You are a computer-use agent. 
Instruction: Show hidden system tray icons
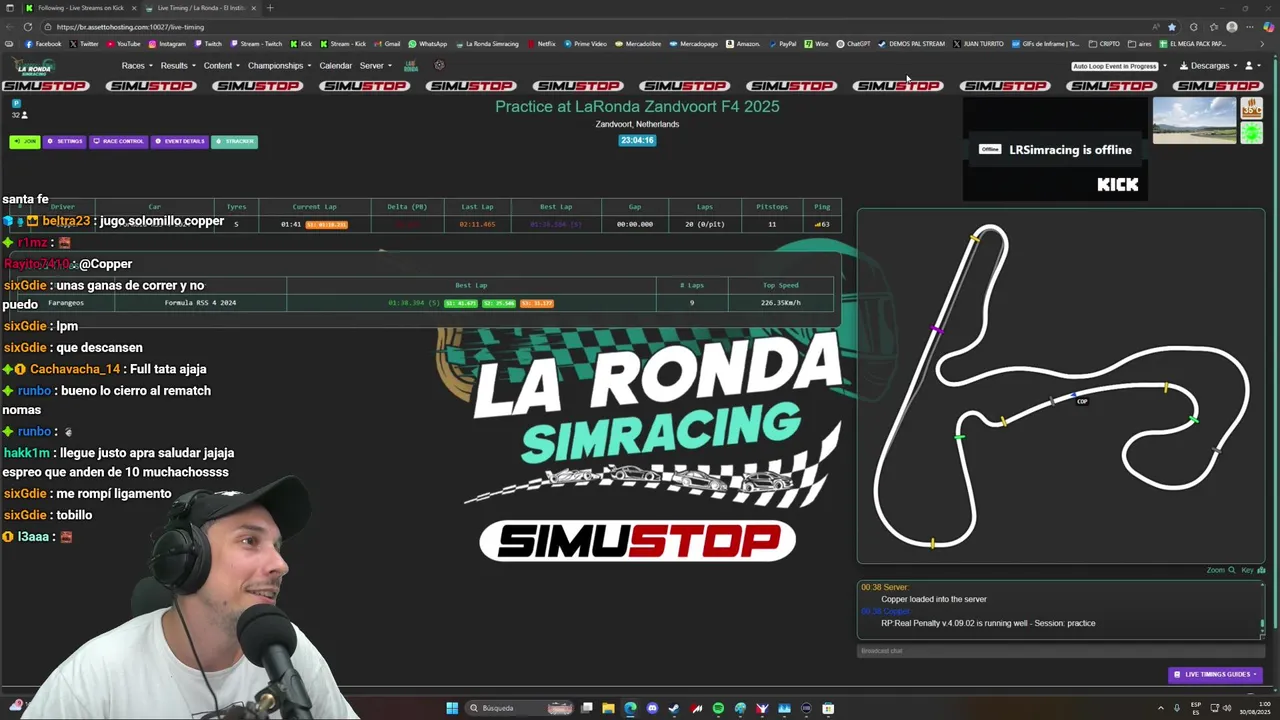point(1161,708)
